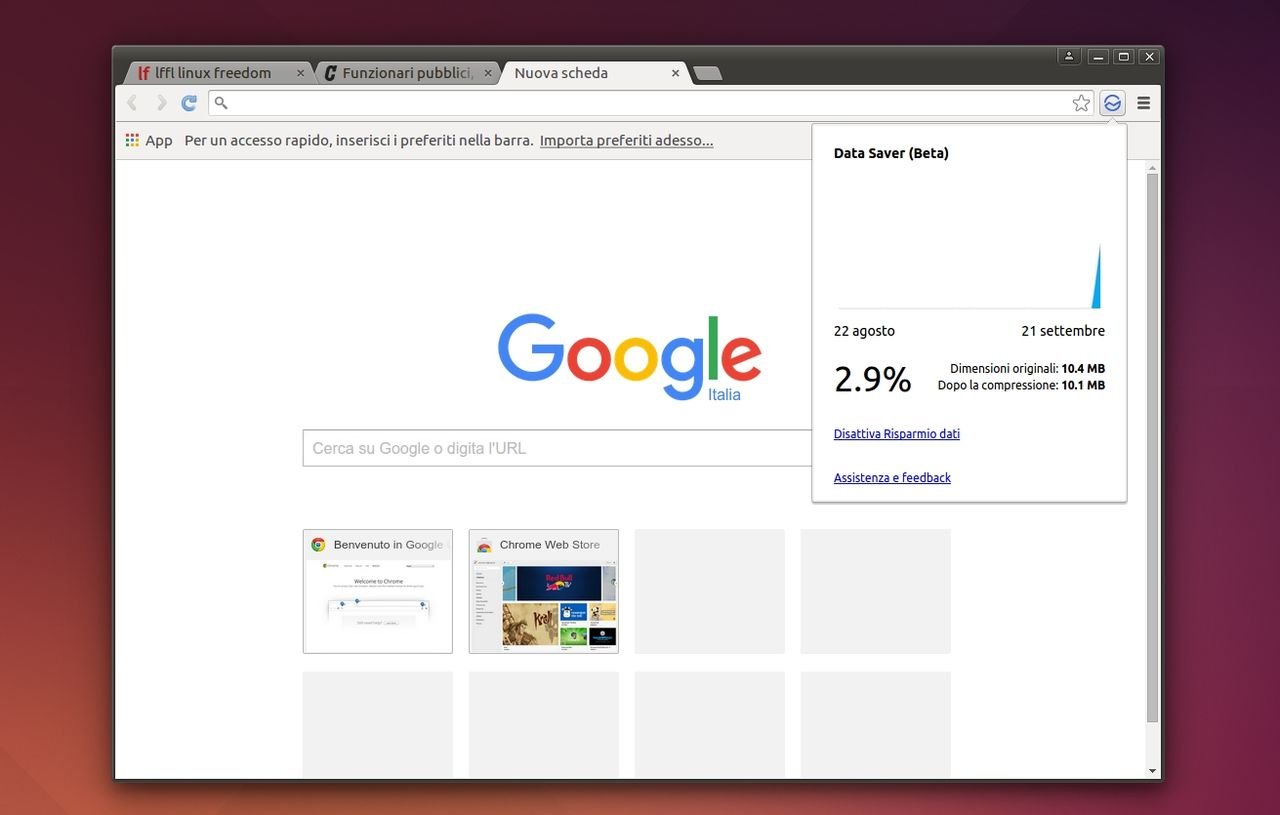The width and height of the screenshot is (1280, 815).
Task: Bookmark page with the star icon
Action: 1081,103
